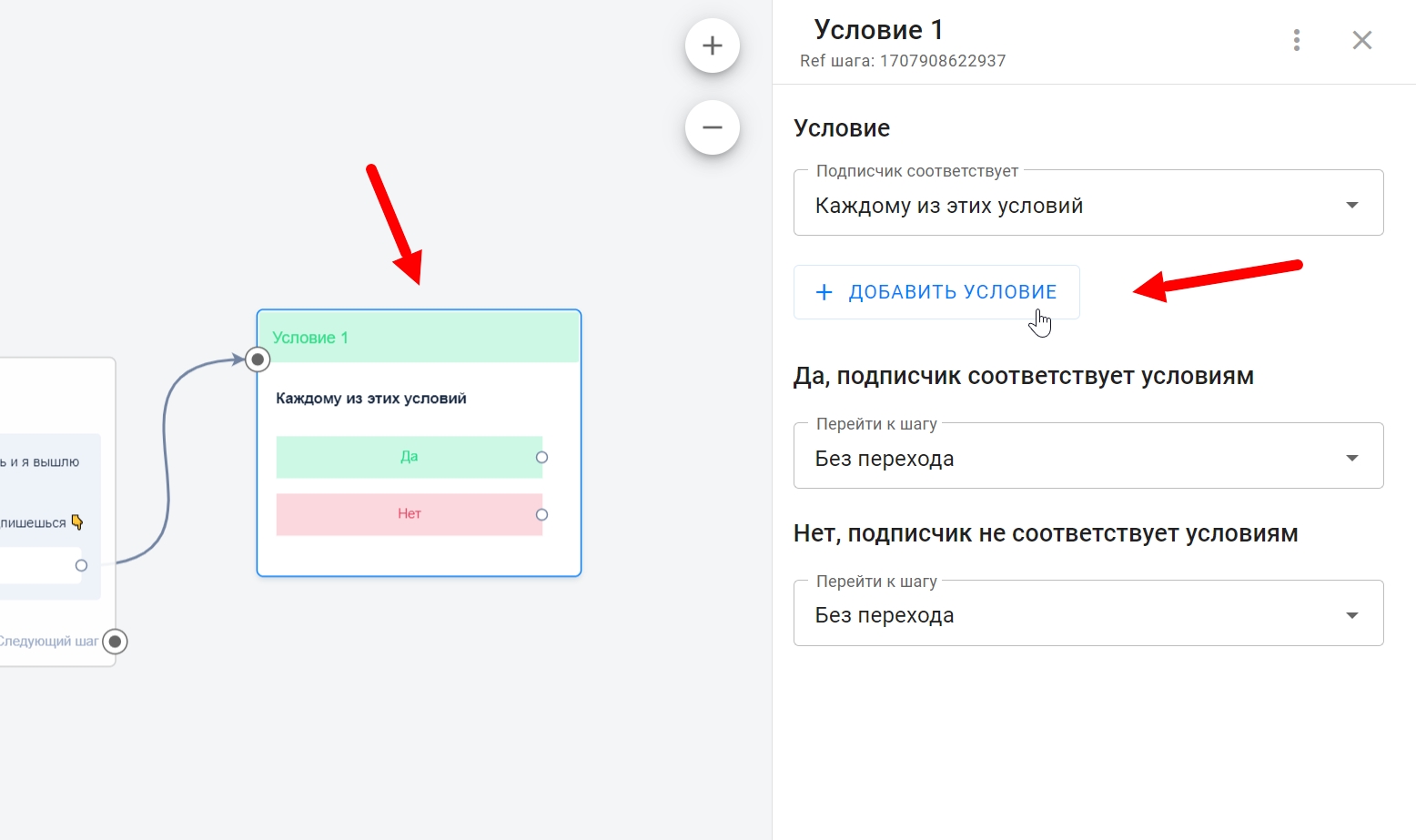Click the Следующий шаг connector
Image resolution: width=1416 pixels, height=840 pixels.
click(115, 642)
